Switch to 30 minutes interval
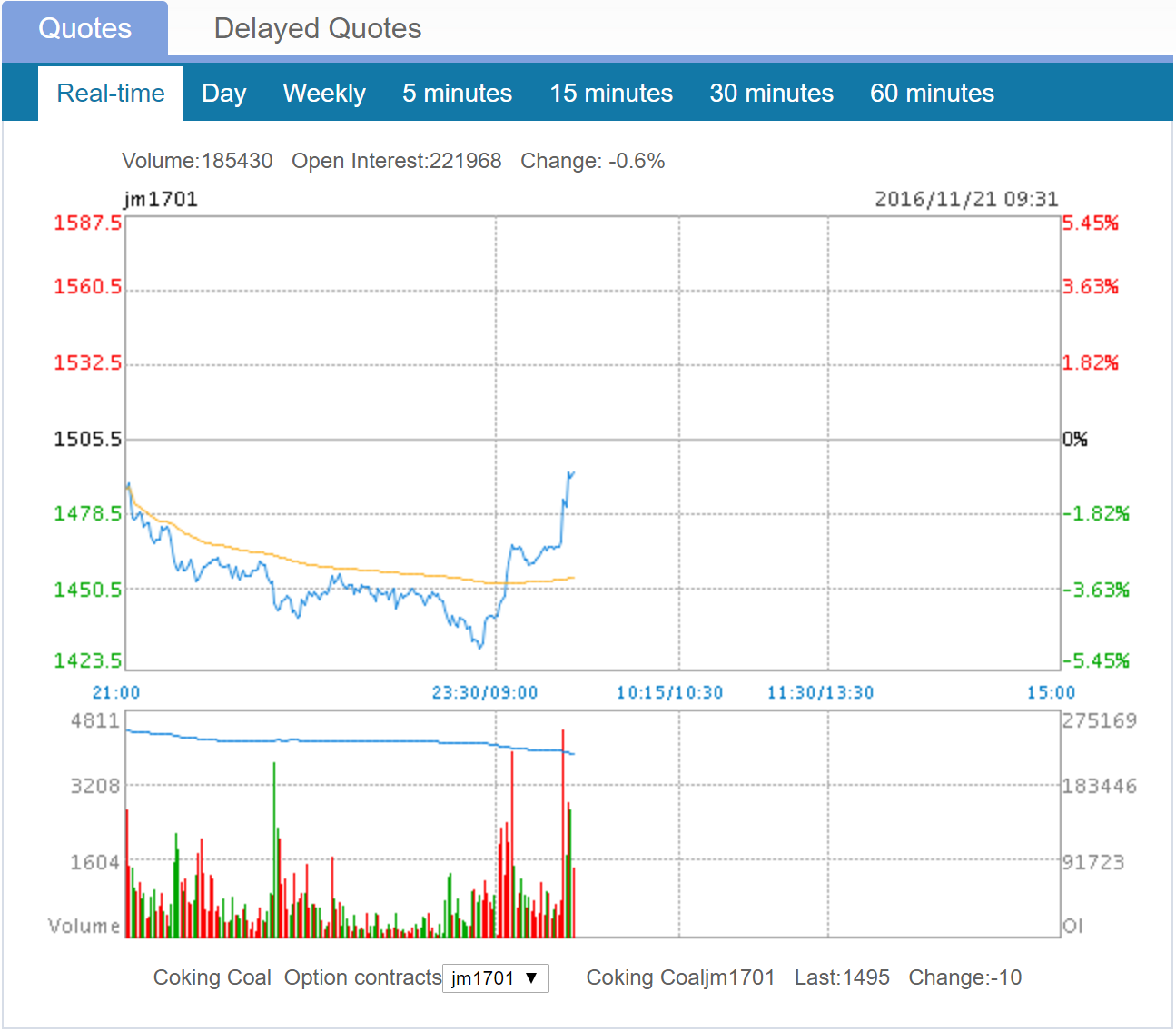The image size is (1176, 1032). (771, 94)
